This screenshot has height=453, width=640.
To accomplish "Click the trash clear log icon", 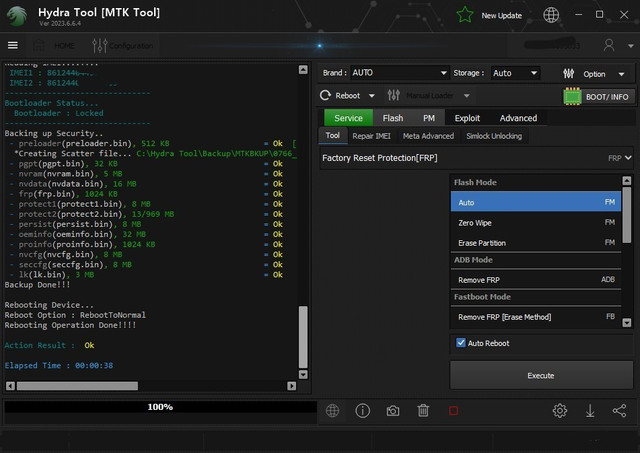I will [423, 411].
